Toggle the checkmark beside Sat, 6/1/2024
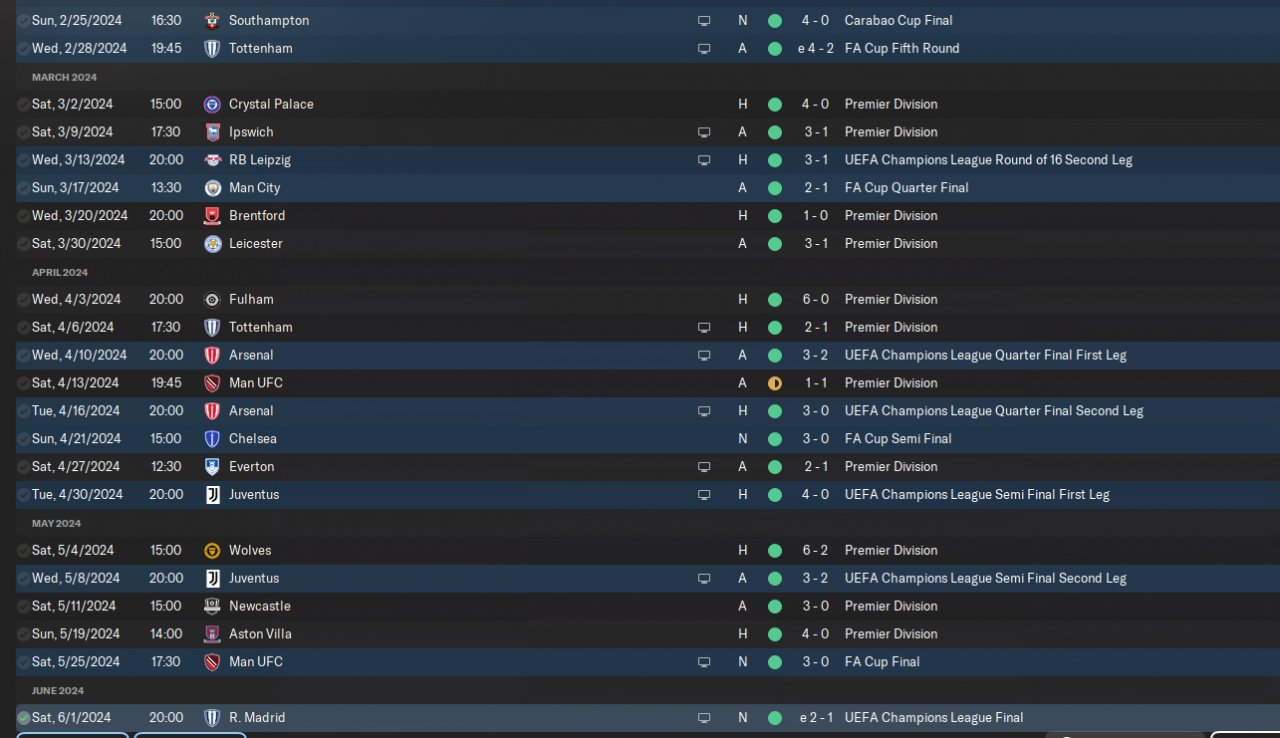 tap(23, 718)
